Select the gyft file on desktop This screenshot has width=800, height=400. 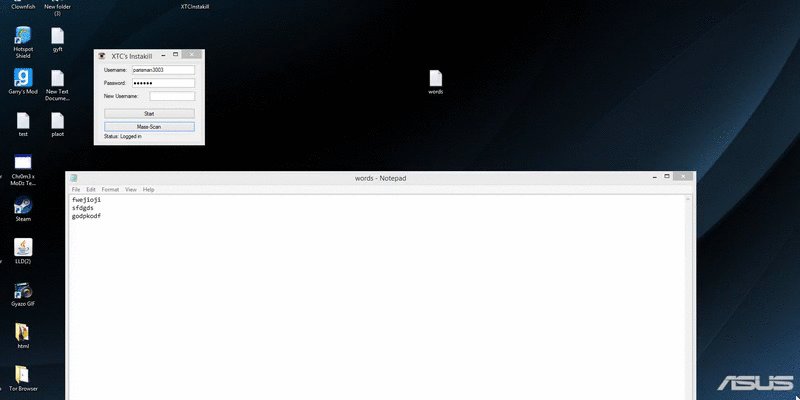(58, 40)
